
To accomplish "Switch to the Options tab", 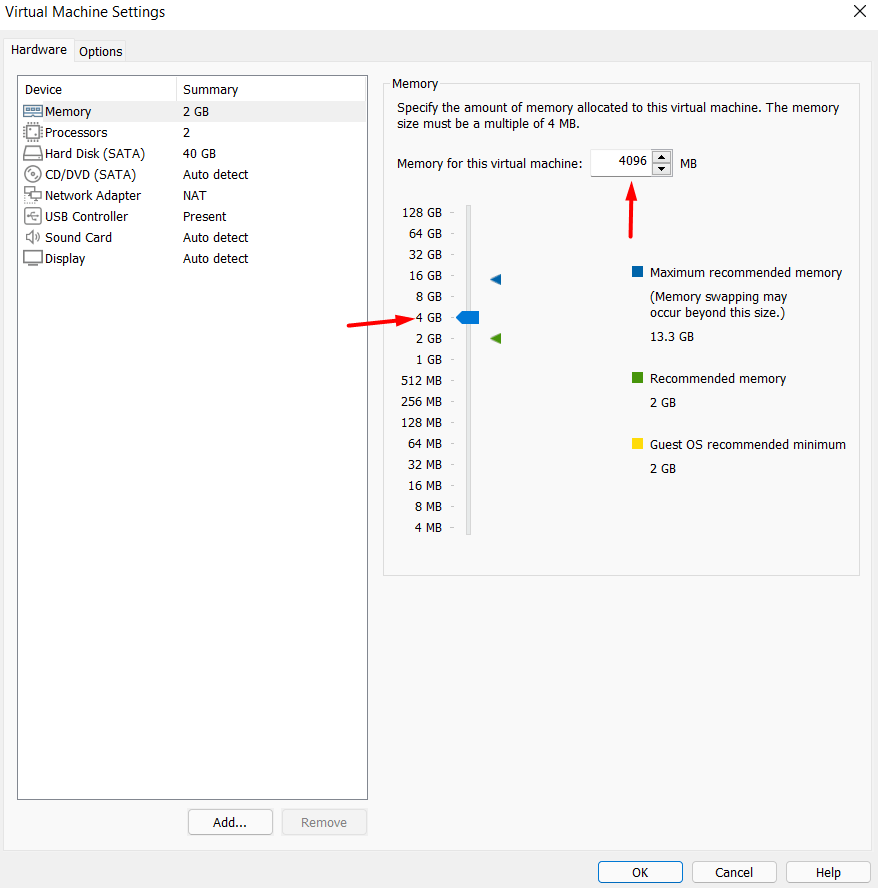I will (x=101, y=51).
